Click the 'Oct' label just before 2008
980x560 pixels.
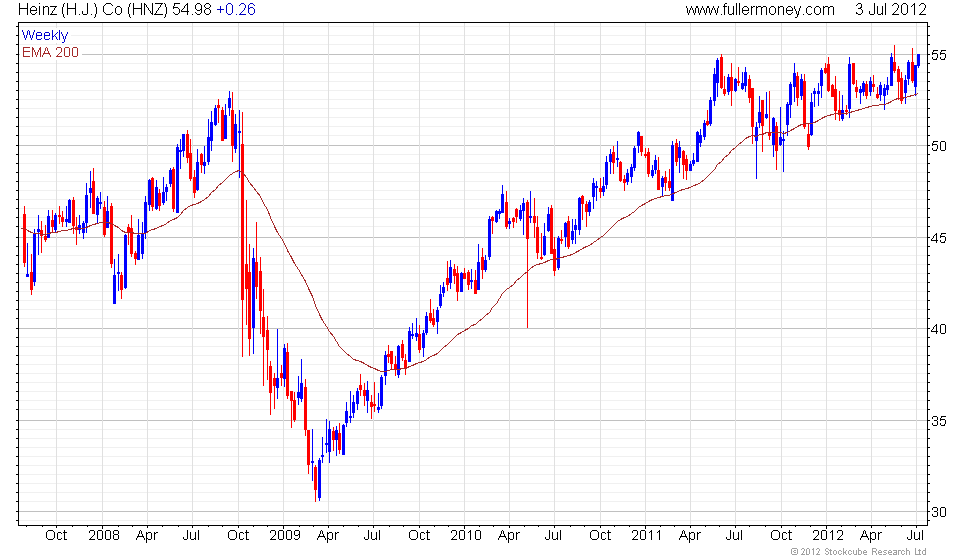click(56, 536)
